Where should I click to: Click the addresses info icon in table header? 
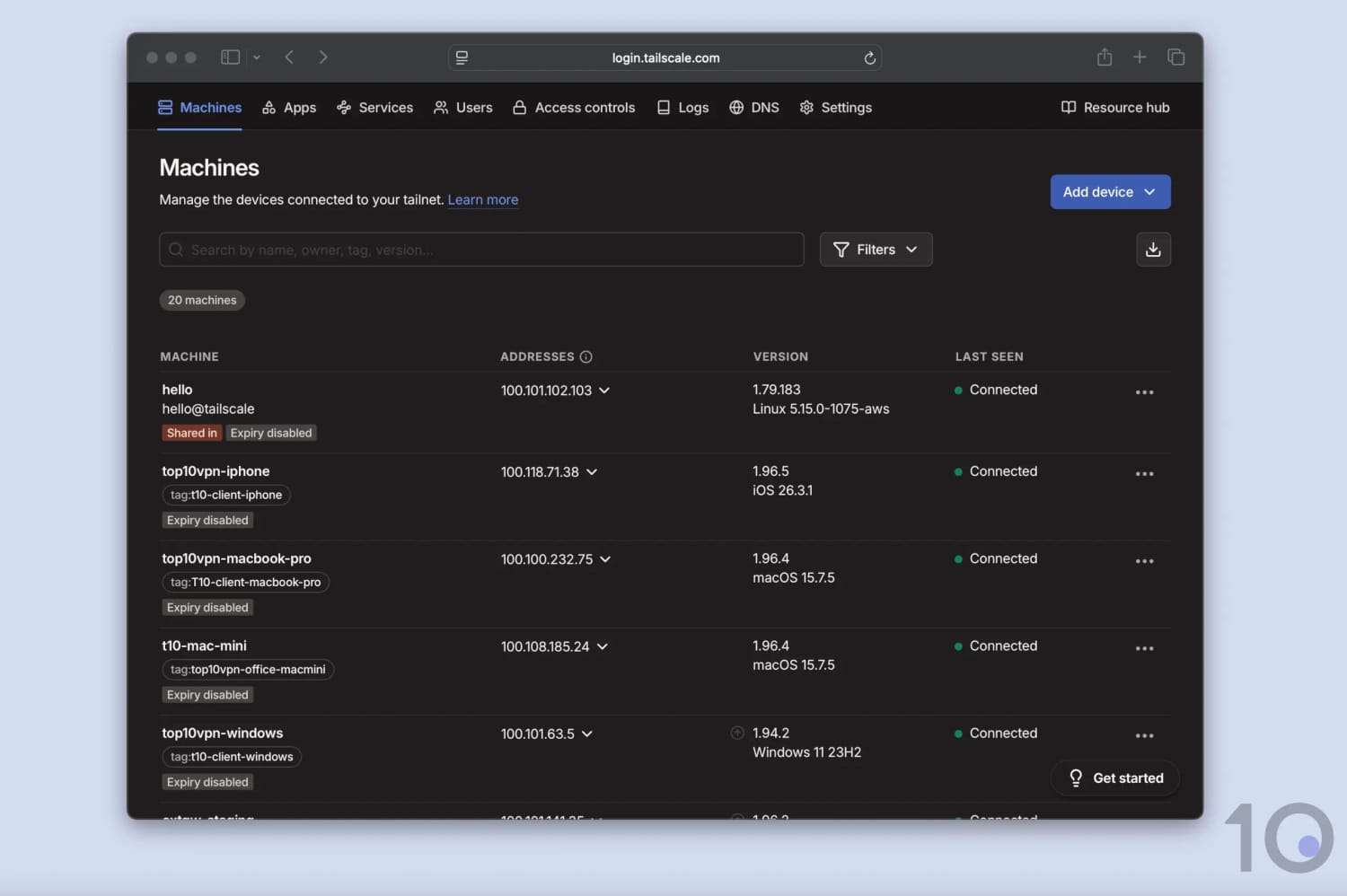[x=585, y=356]
